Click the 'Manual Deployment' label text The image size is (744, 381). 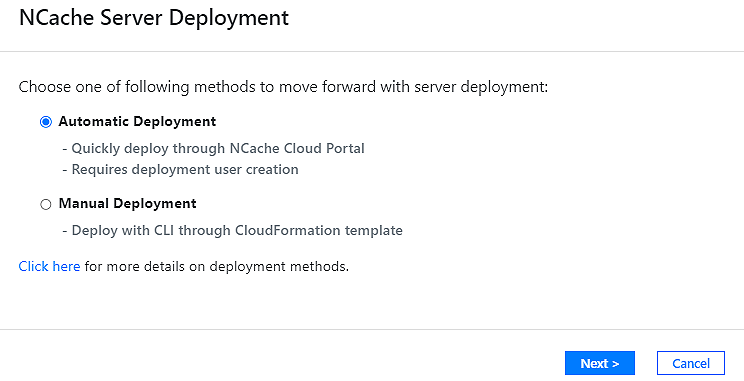click(x=127, y=204)
